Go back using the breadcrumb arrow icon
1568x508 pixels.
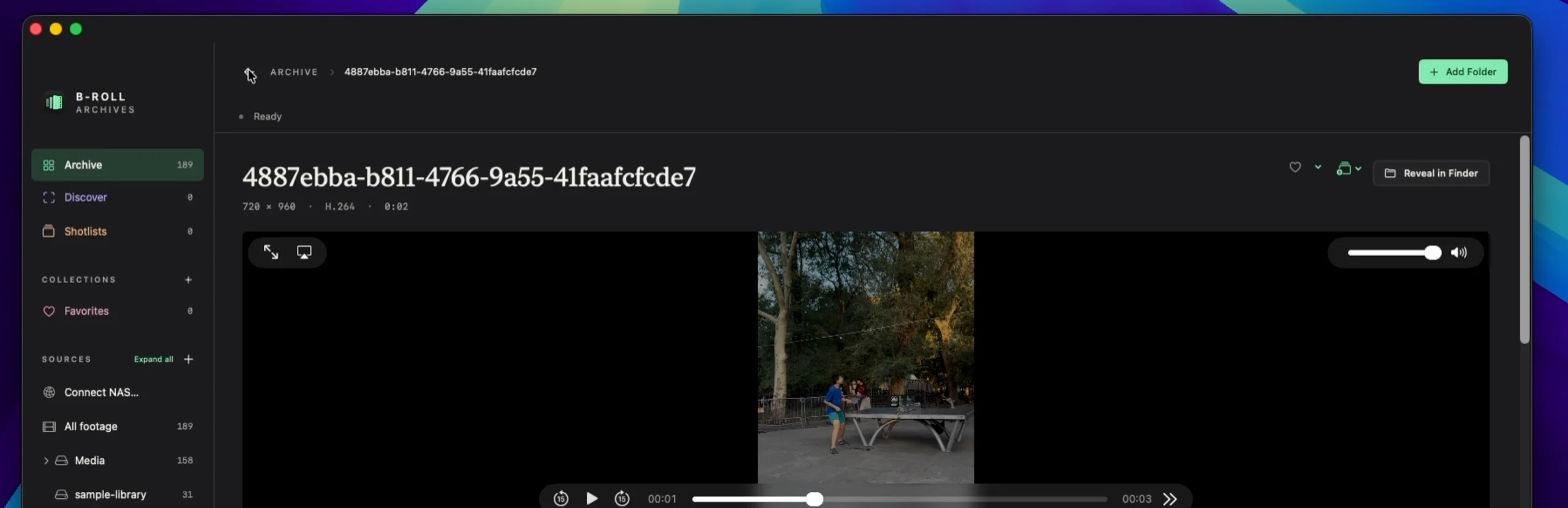tap(249, 72)
